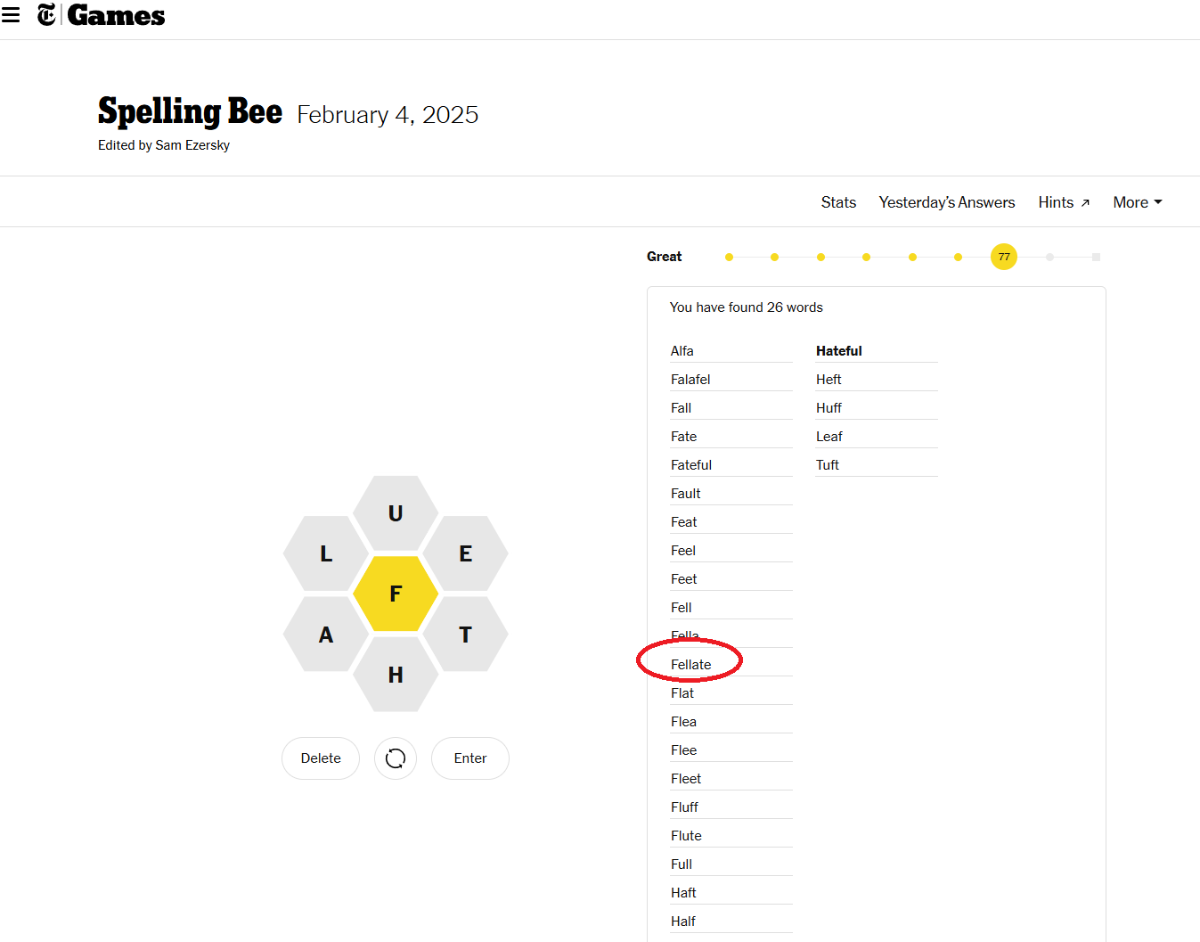This screenshot has height=942, width=1200.
Task: Select the letter E hexagon
Action: tap(465, 554)
